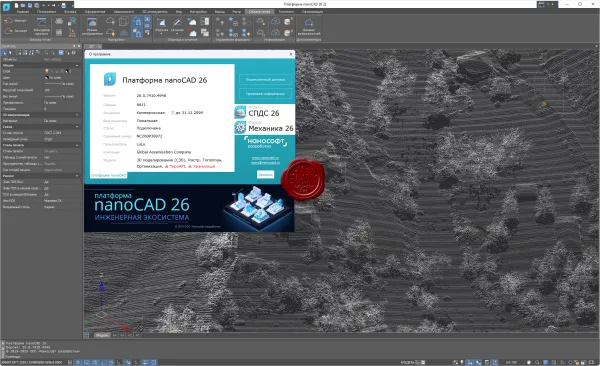Open the Менеджер проекта ribbon tool
Viewport: 600px width, 366px height.
click(x=41, y=26)
